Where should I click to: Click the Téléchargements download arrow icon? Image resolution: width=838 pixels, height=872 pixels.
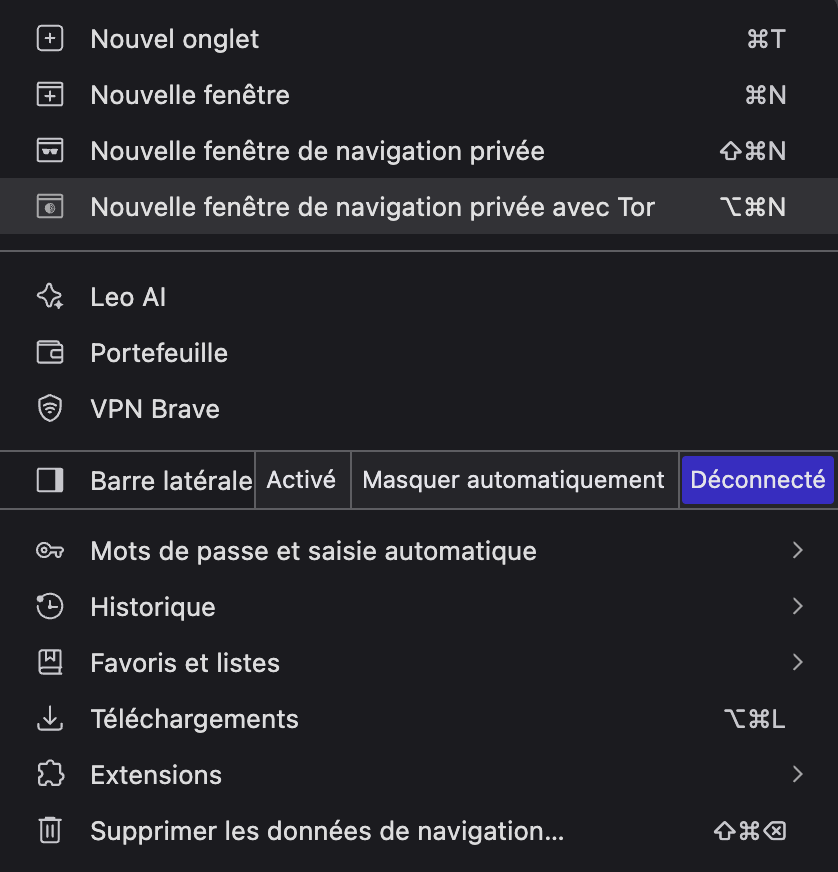(49, 719)
